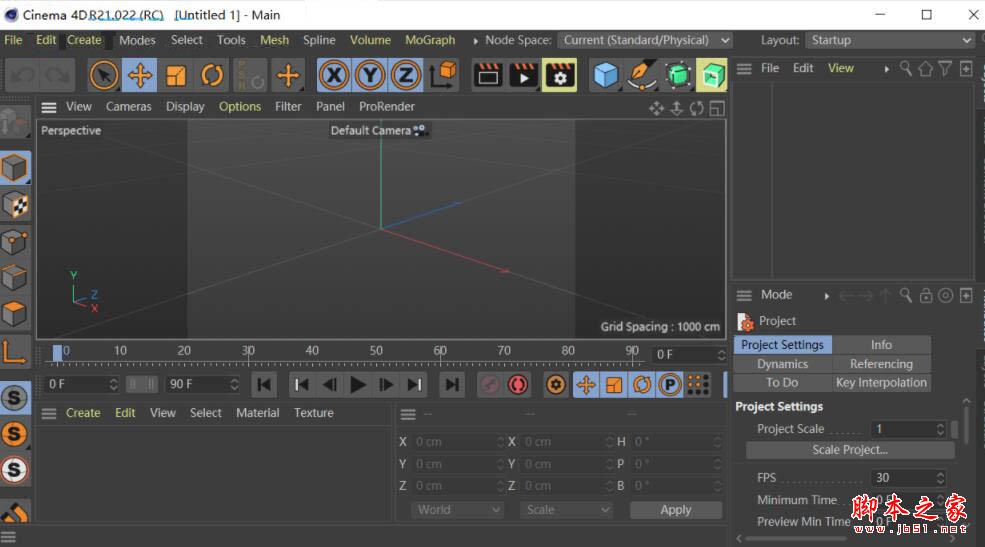Switch to Edges mode in the sidebar
The height and width of the screenshot is (547, 985).
point(15,278)
